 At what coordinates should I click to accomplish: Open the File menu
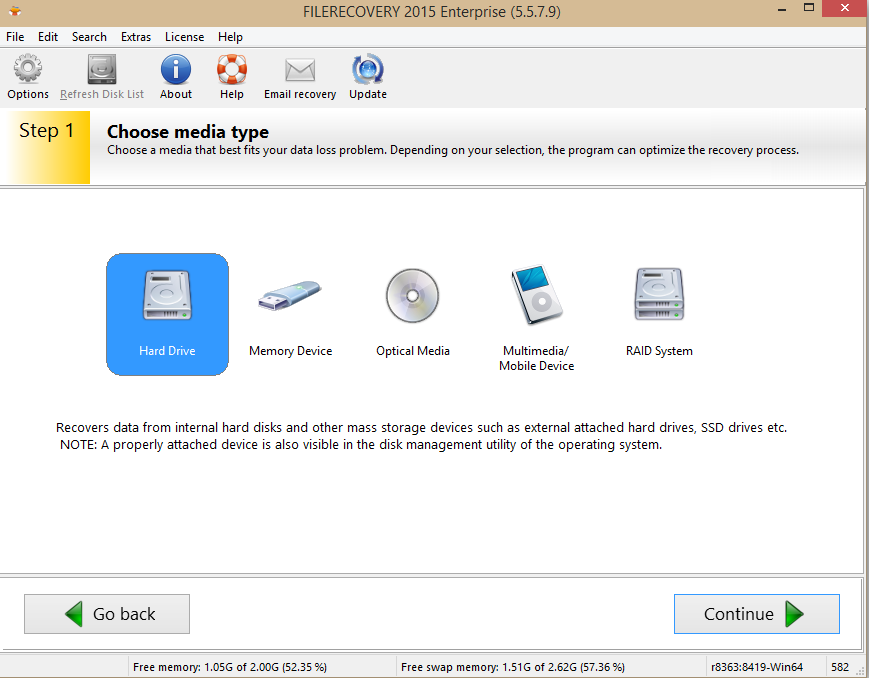click(15, 37)
